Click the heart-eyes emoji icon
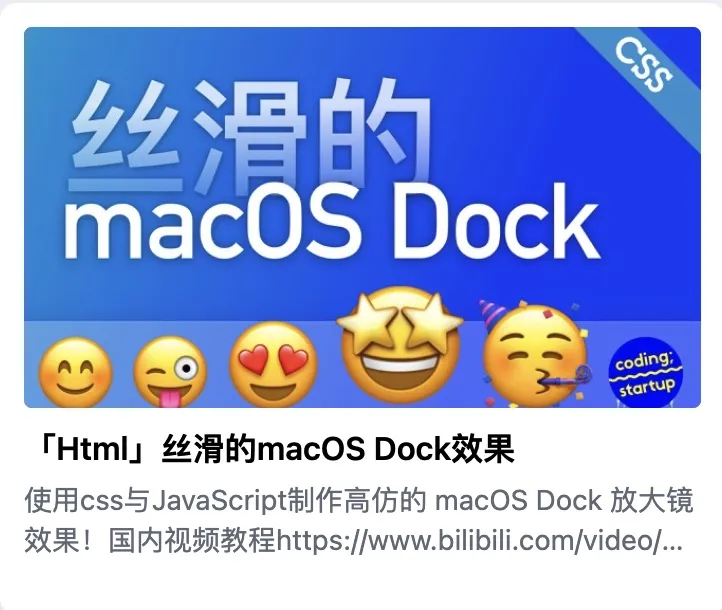Viewport: 722px width, 610px height. click(x=273, y=365)
